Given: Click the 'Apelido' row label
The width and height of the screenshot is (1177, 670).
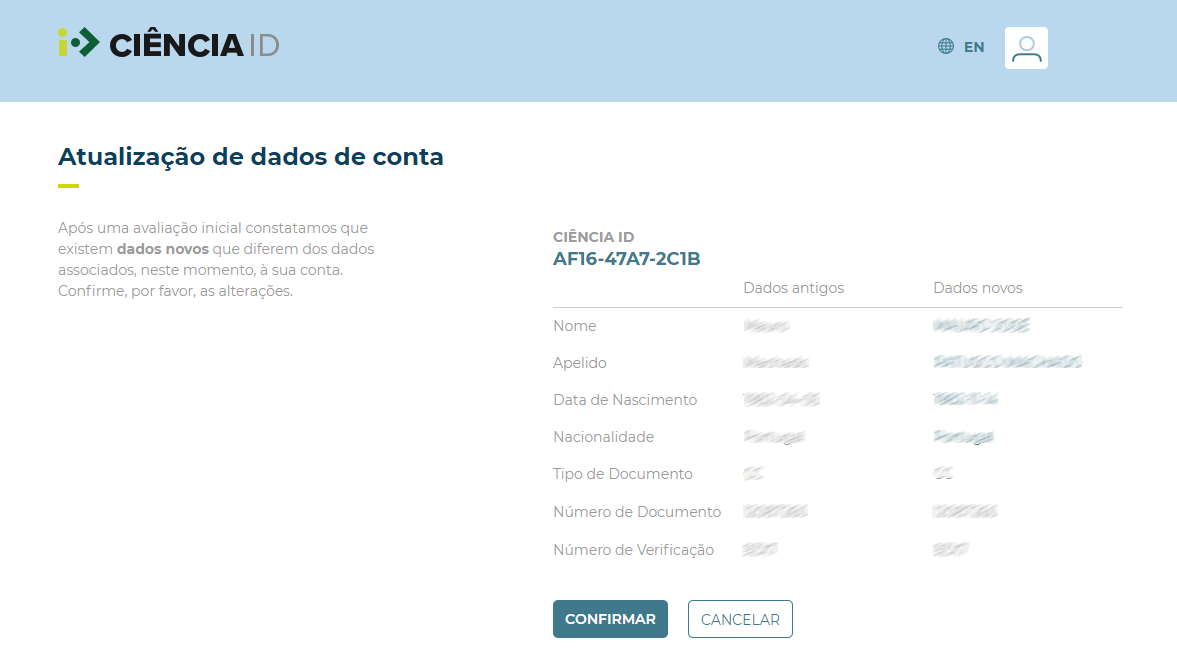Looking at the screenshot, I should point(579,363).
